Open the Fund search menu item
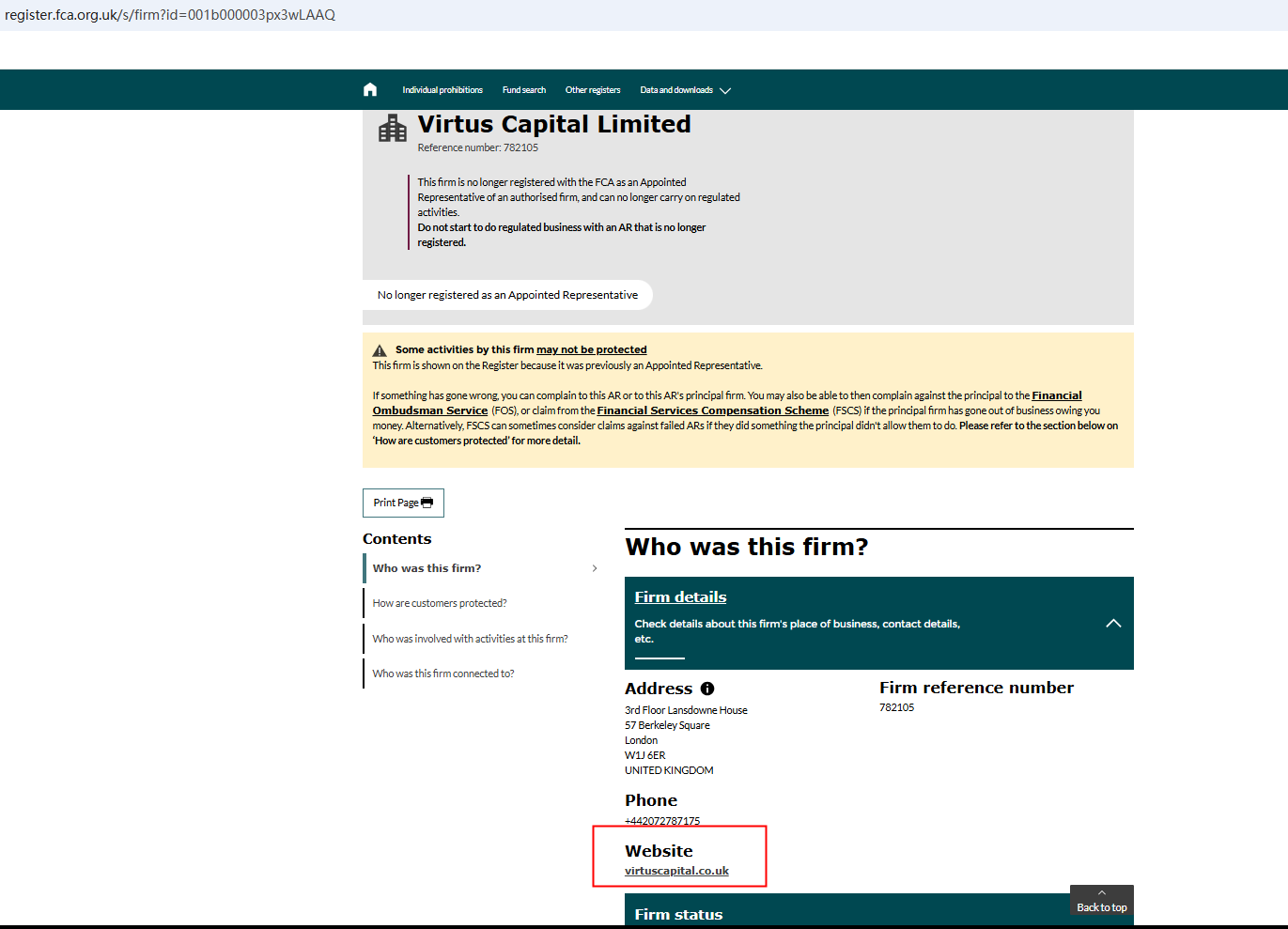 point(524,90)
